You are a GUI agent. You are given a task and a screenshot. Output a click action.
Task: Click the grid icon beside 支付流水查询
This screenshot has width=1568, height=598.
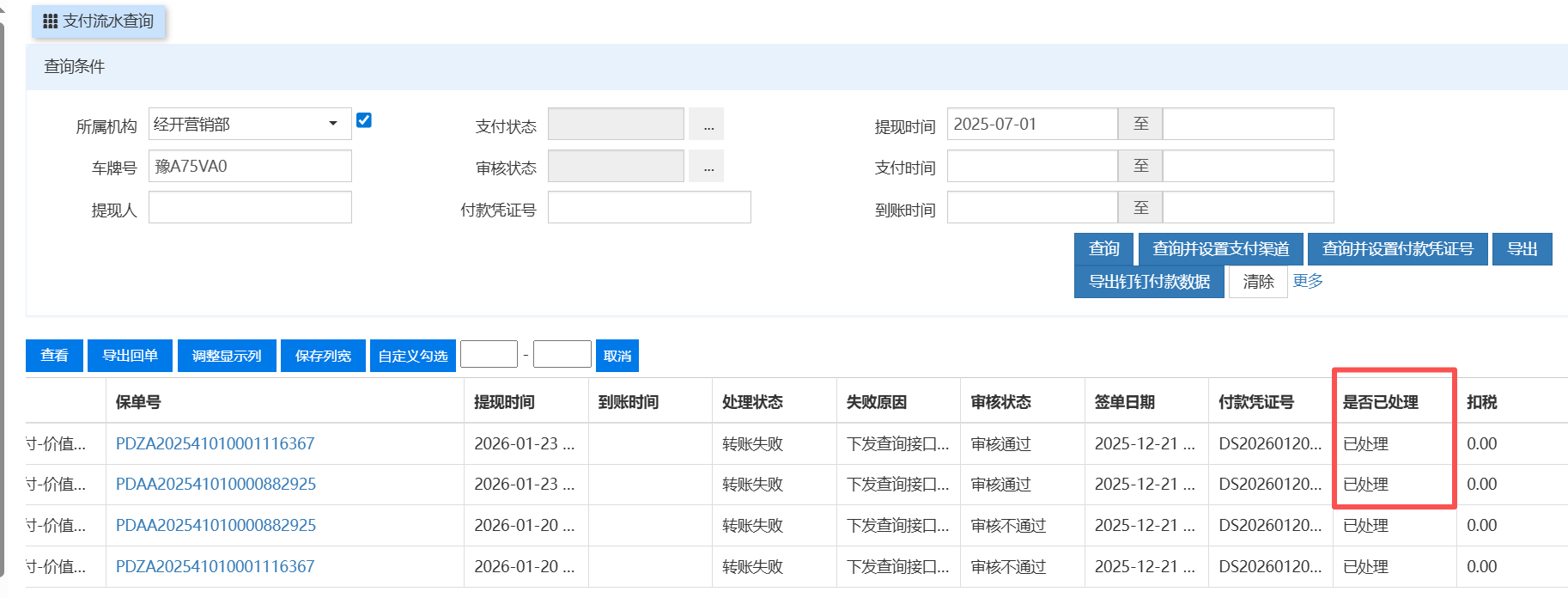click(x=50, y=21)
